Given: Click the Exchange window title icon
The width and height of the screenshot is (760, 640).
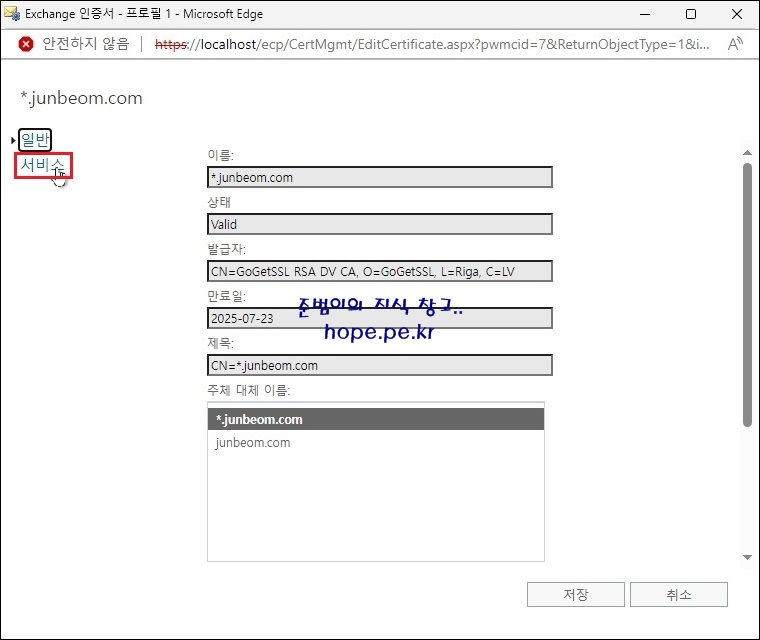Looking at the screenshot, I should pos(12,14).
